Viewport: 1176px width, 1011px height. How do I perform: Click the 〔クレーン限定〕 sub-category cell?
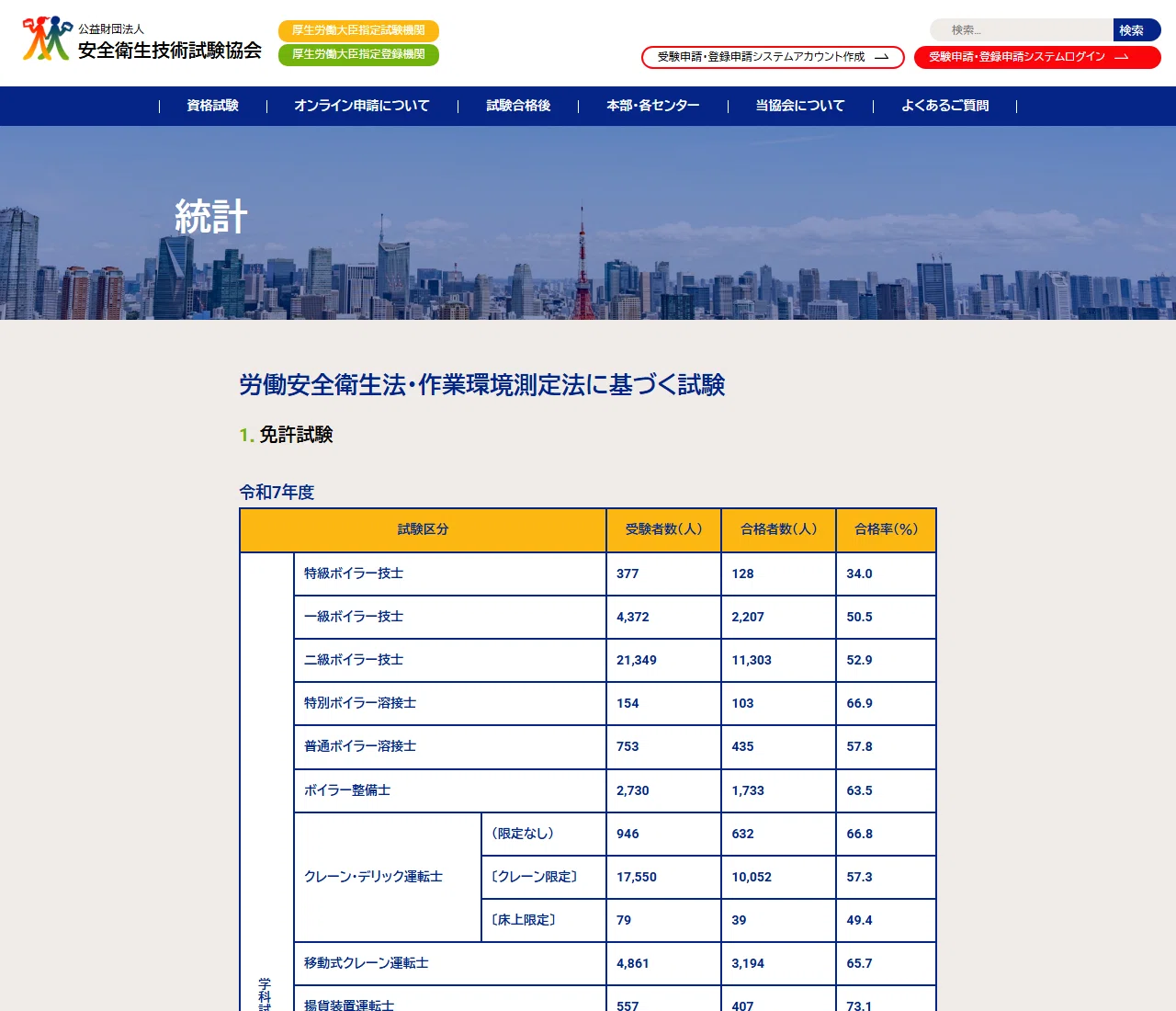[x=544, y=877]
